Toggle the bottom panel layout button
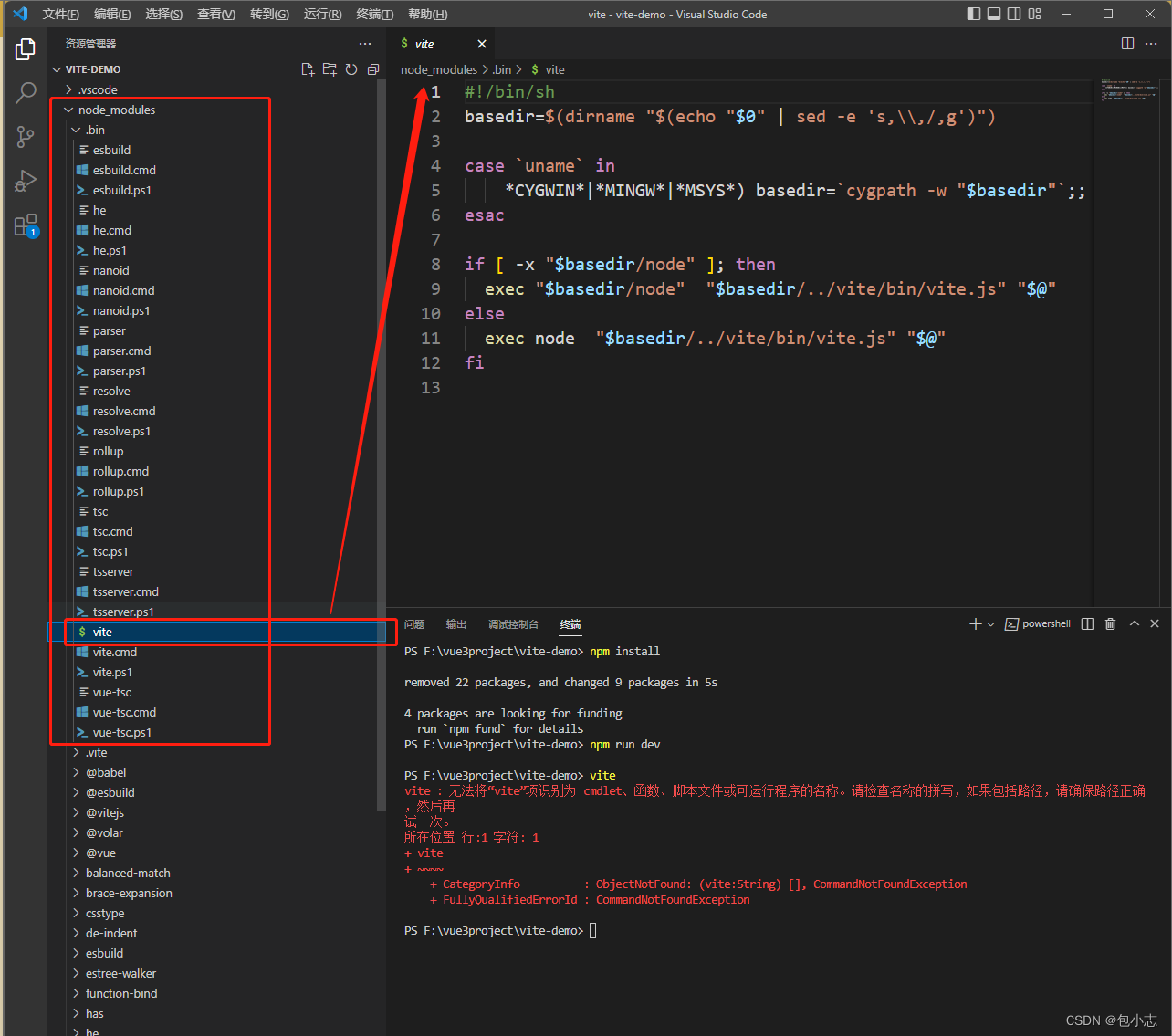This screenshot has height=1036, width=1172. click(x=994, y=14)
